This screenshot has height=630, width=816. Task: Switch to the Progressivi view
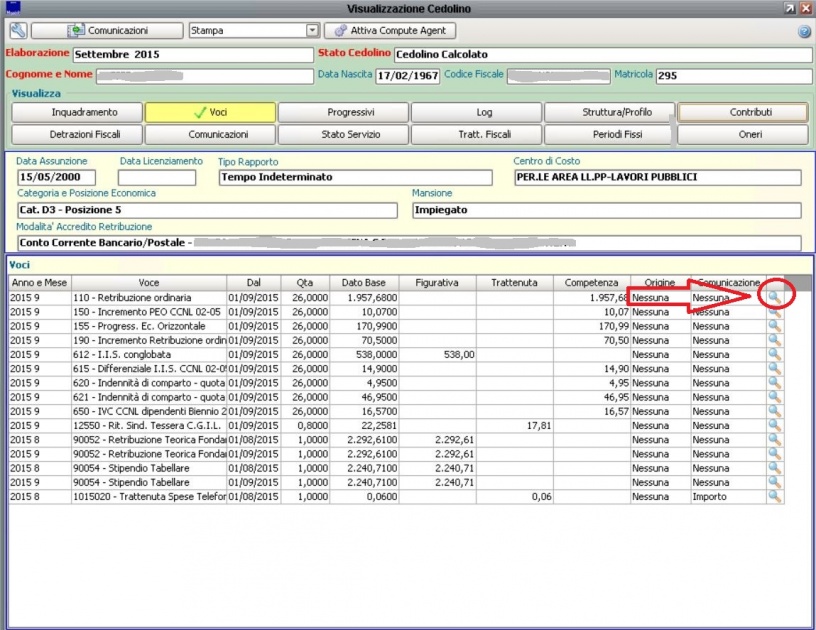[x=344, y=113]
